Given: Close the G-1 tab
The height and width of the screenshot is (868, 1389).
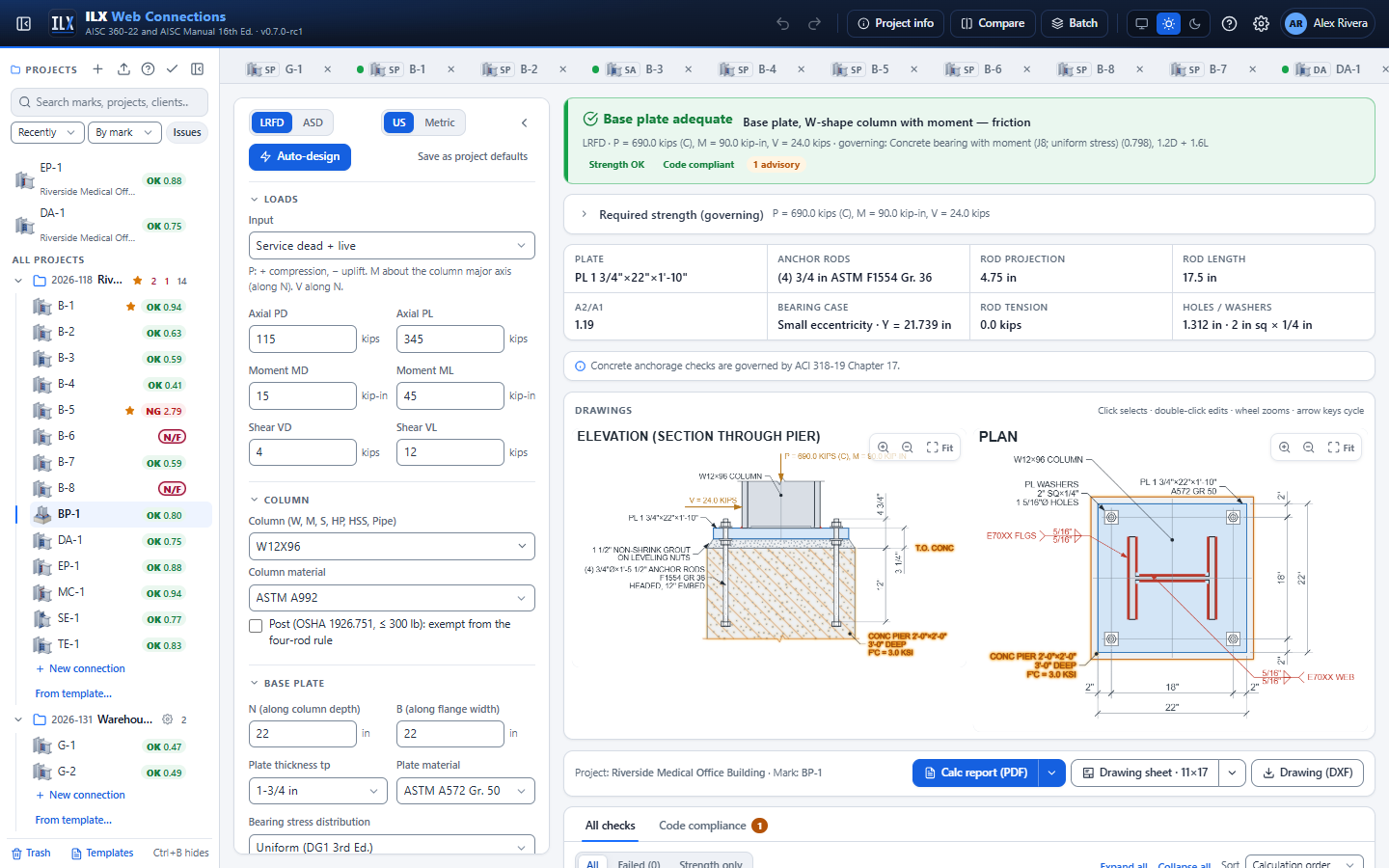Looking at the screenshot, I should 327,69.
